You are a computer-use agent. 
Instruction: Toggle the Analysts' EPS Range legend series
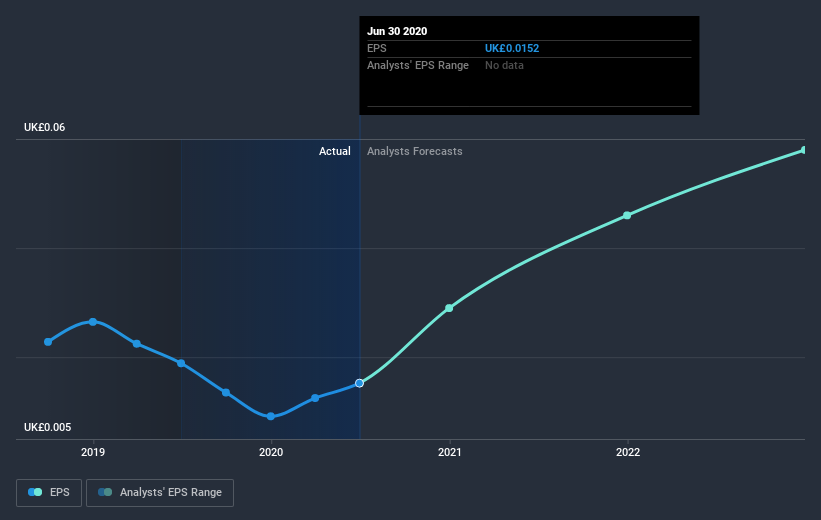[x=160, y=493]
